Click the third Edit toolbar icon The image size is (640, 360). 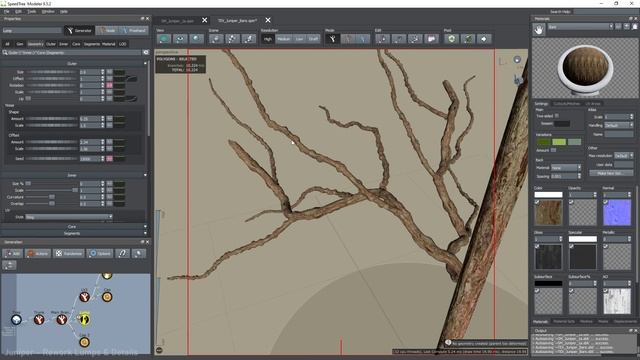[415, 39]
